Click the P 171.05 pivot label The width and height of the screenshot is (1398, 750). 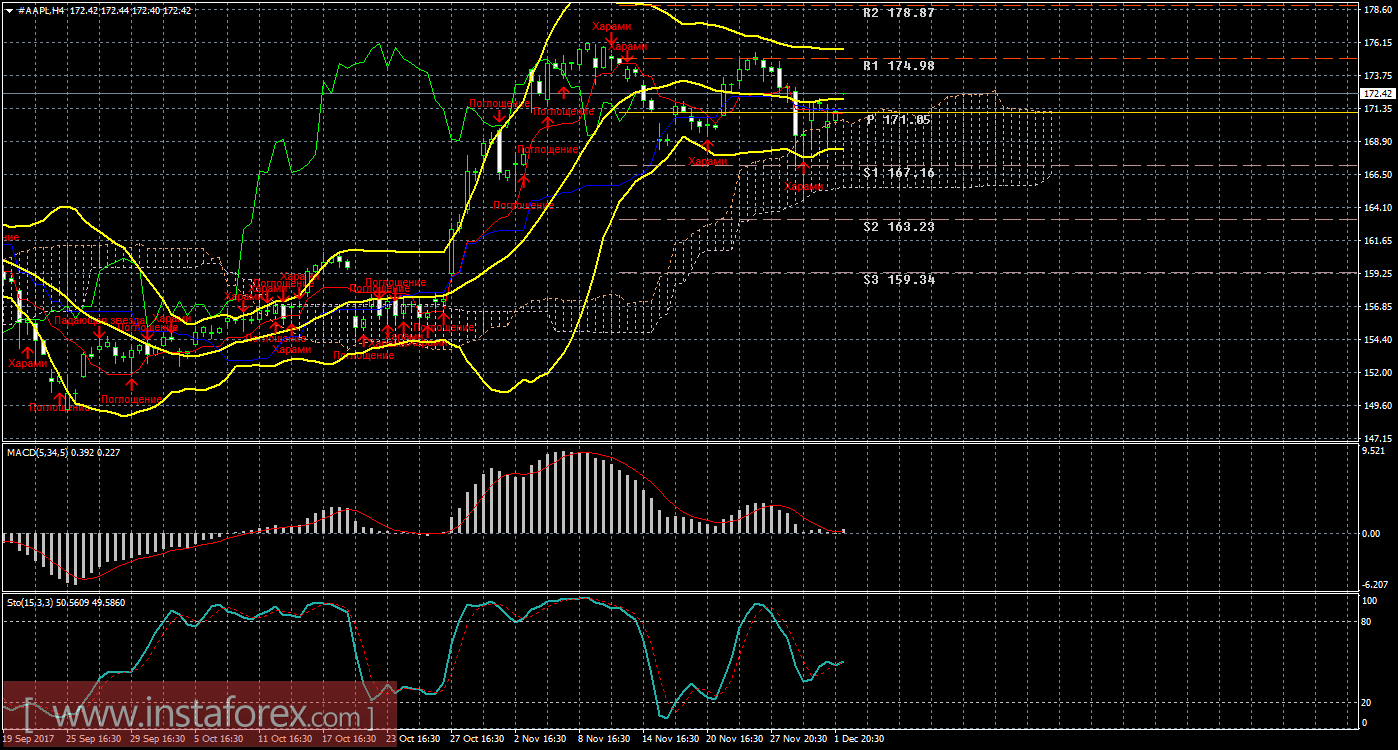897,120
